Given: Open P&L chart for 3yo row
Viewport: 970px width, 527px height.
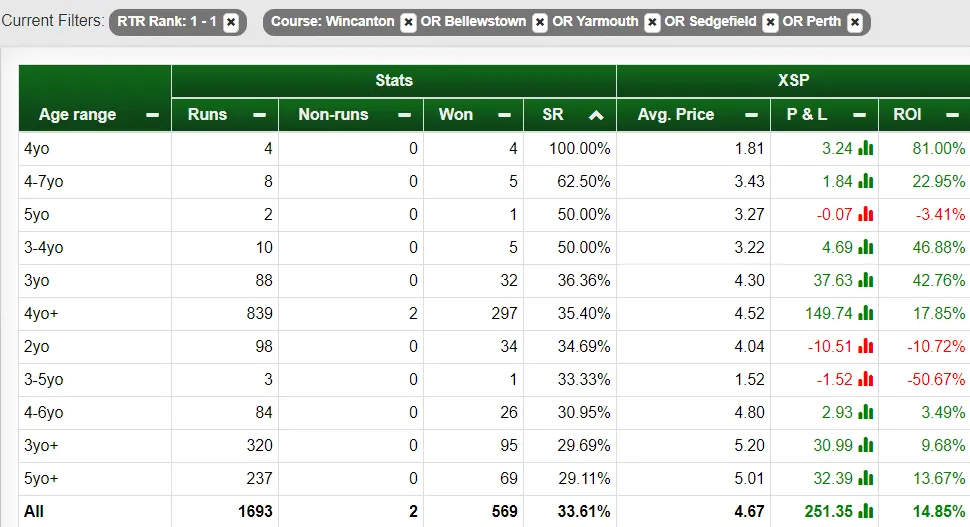Looking at the screenshot, I should pos(865,280).
